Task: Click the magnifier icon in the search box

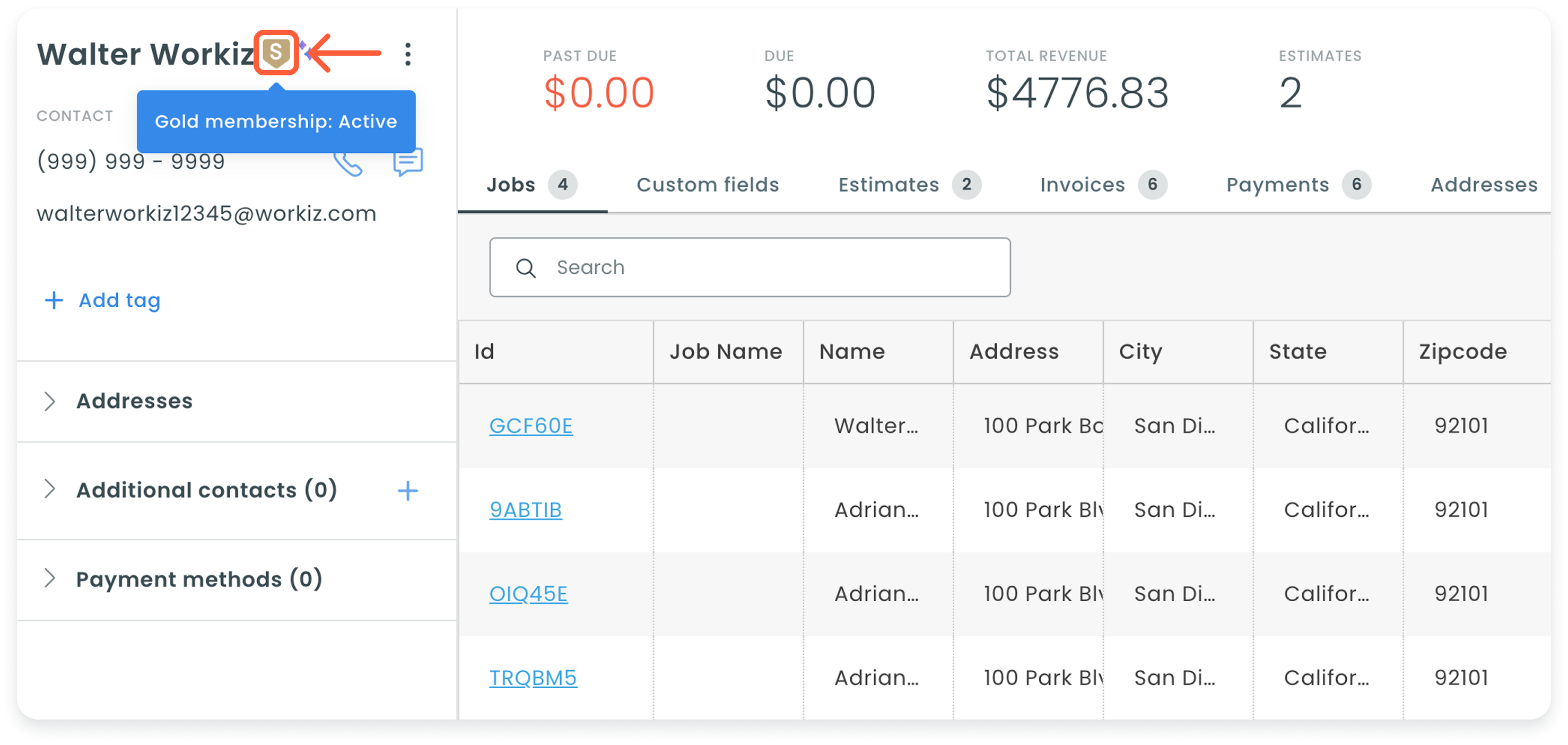Action: tap(526, 268)
